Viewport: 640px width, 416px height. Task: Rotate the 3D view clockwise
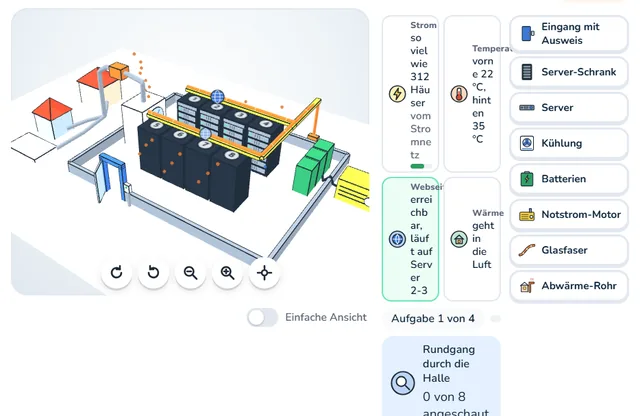117,273
